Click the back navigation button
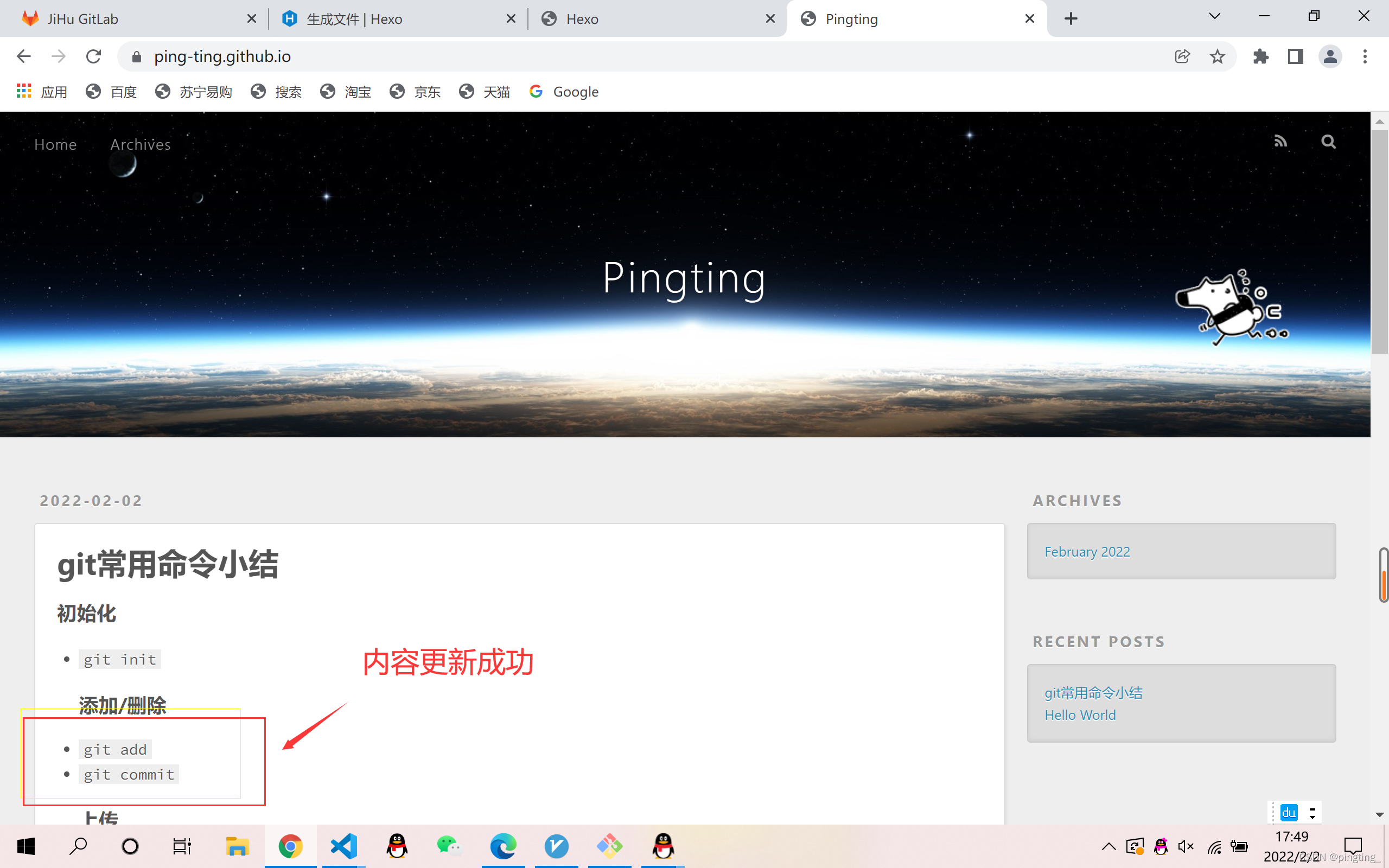This screenshot has width=1389, height=868. point(24,56)
